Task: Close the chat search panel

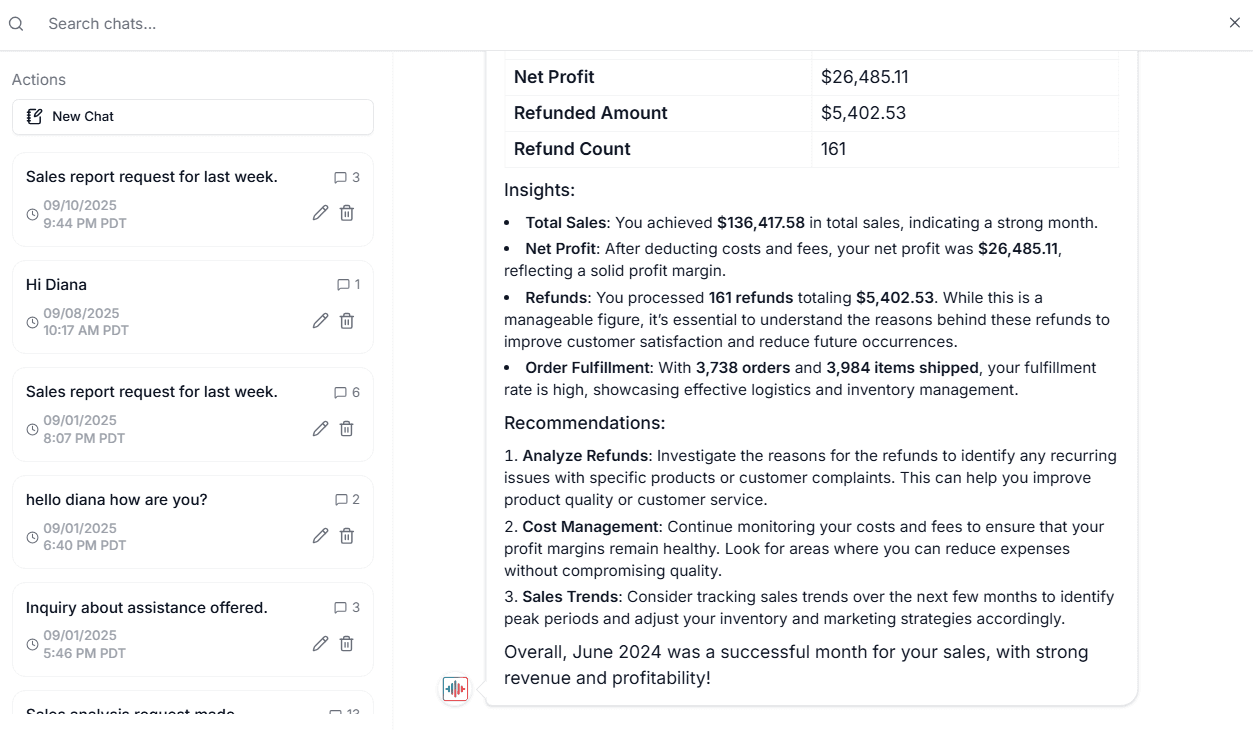Action: (1234, 23)
